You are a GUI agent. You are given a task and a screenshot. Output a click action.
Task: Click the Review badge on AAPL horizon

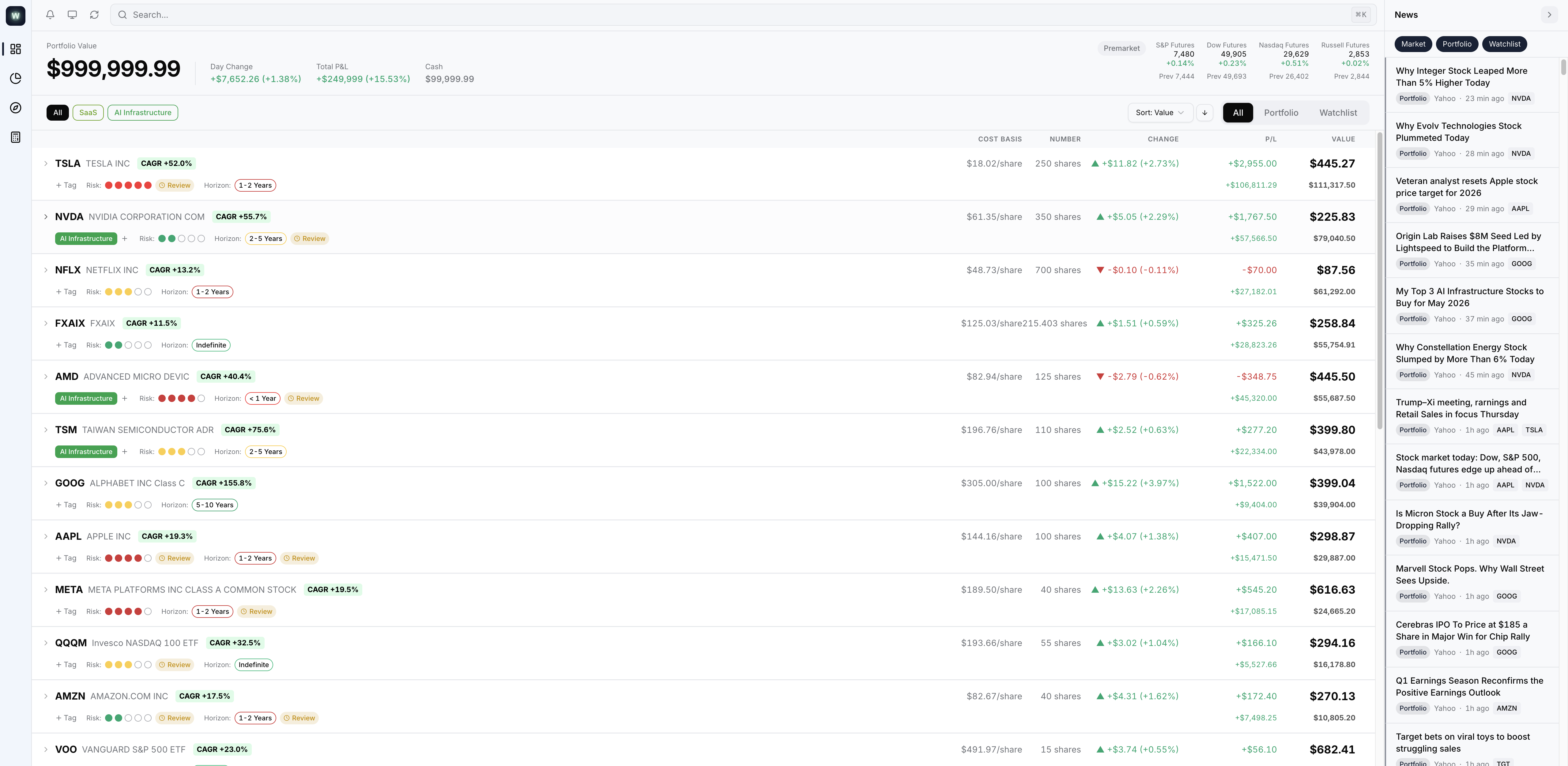[300, 558]
